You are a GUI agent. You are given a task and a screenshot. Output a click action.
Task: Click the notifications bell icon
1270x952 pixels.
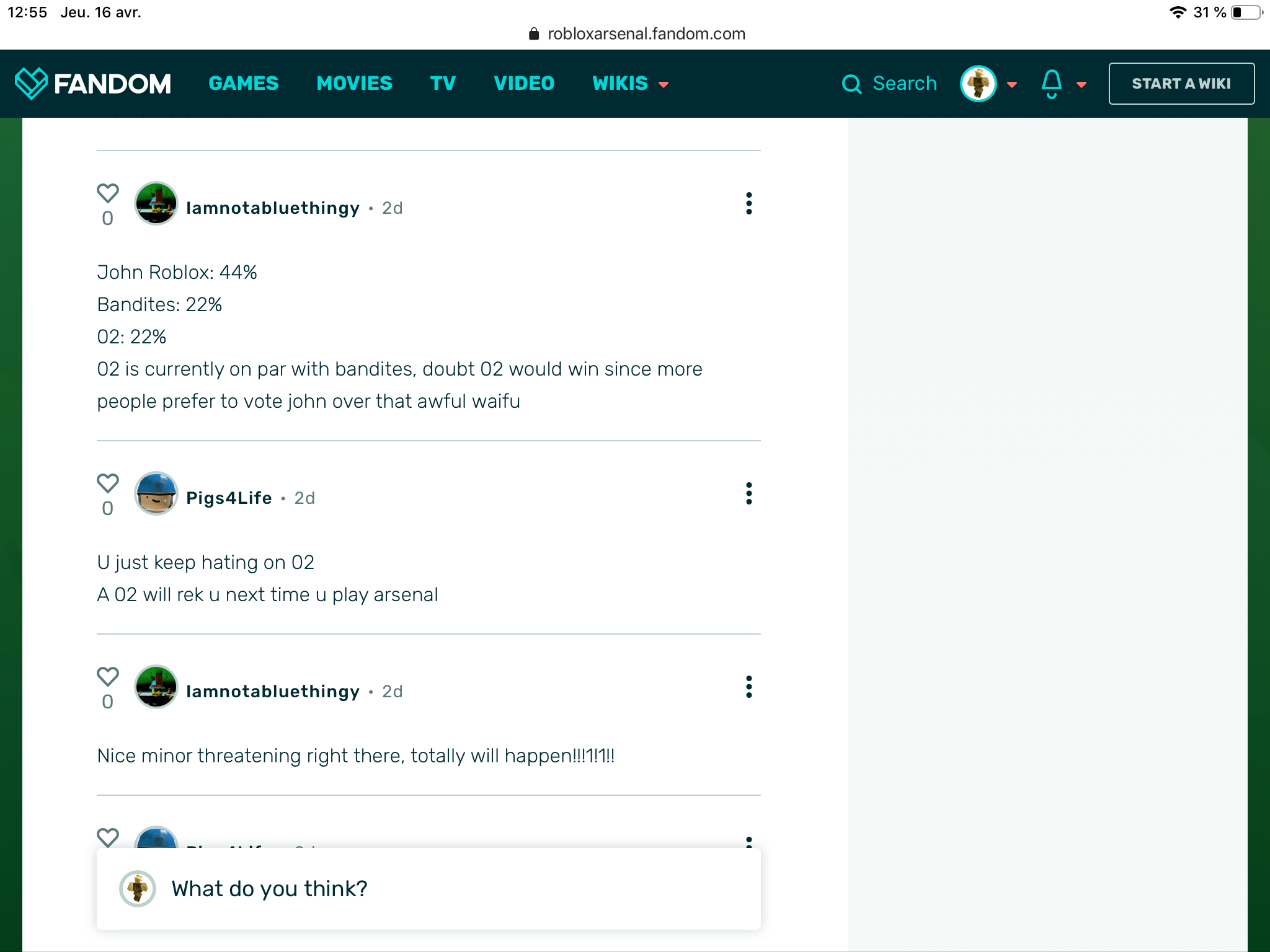pyautogui.click(x=1051, y=84)
